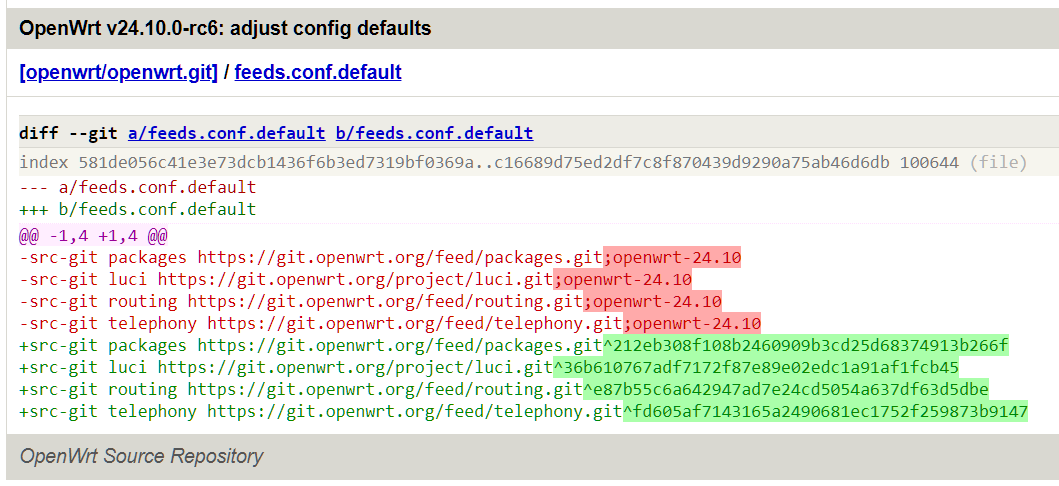Screen dimensions: 1059x486
Task: Click the commit title about adjusting config defaults
Action: pyautogui.click(x=225, y=28)
